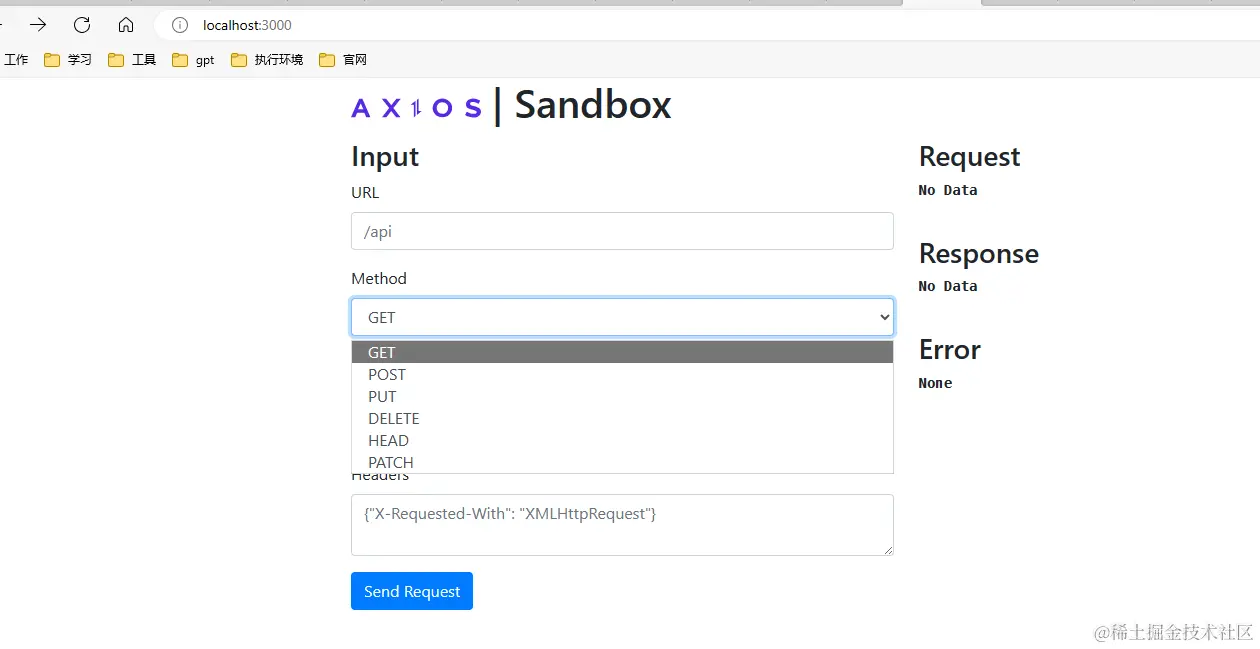Click the Send Request button
Viewport: 1260px width, 649px height.
click(412, 591)
